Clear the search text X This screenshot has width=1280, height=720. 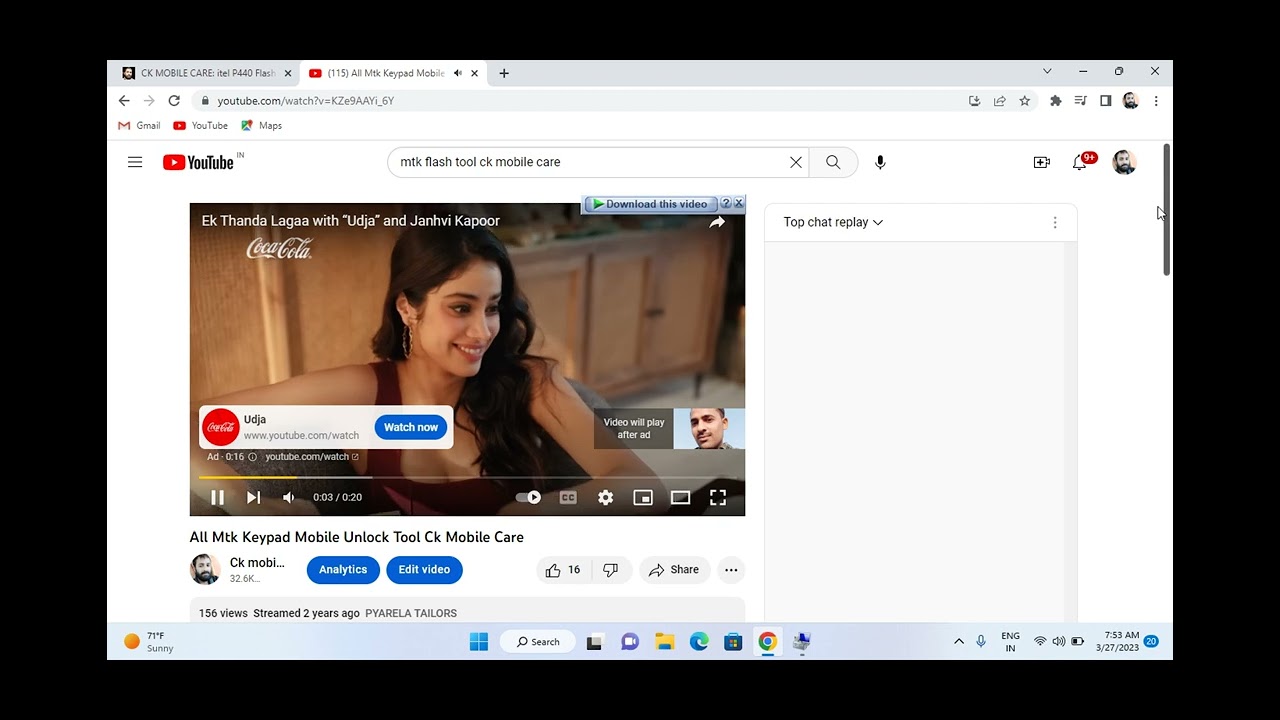coord(796,162)
